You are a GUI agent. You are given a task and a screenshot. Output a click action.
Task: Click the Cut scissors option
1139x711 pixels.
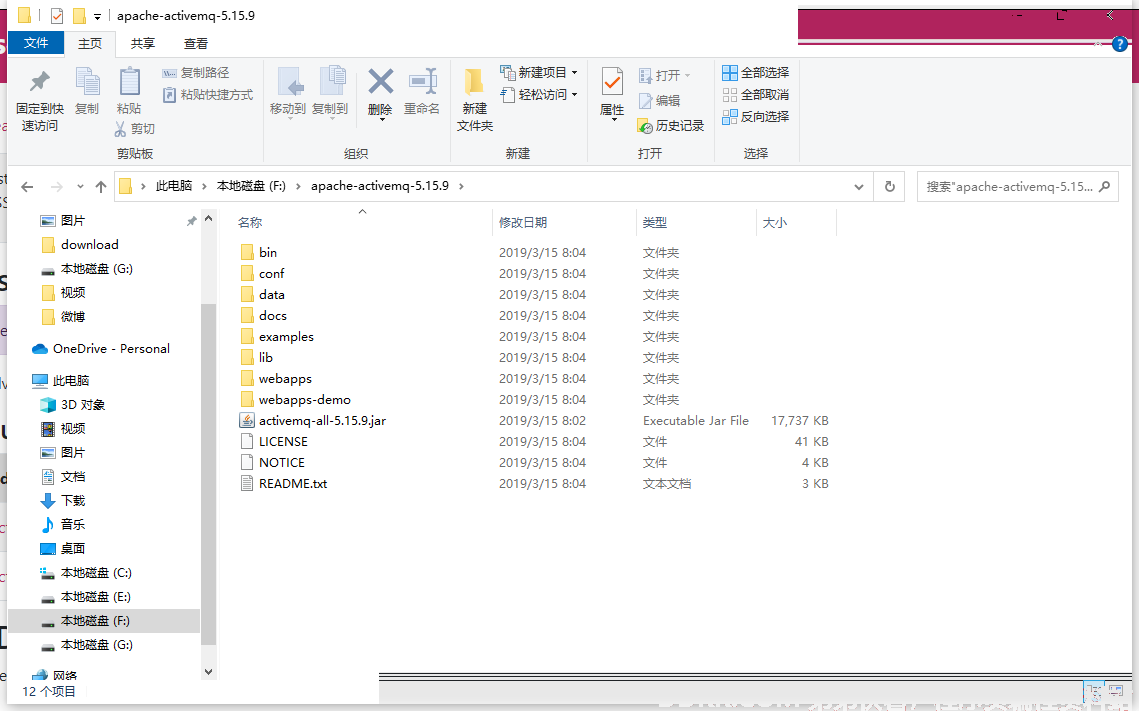[135, 129]
